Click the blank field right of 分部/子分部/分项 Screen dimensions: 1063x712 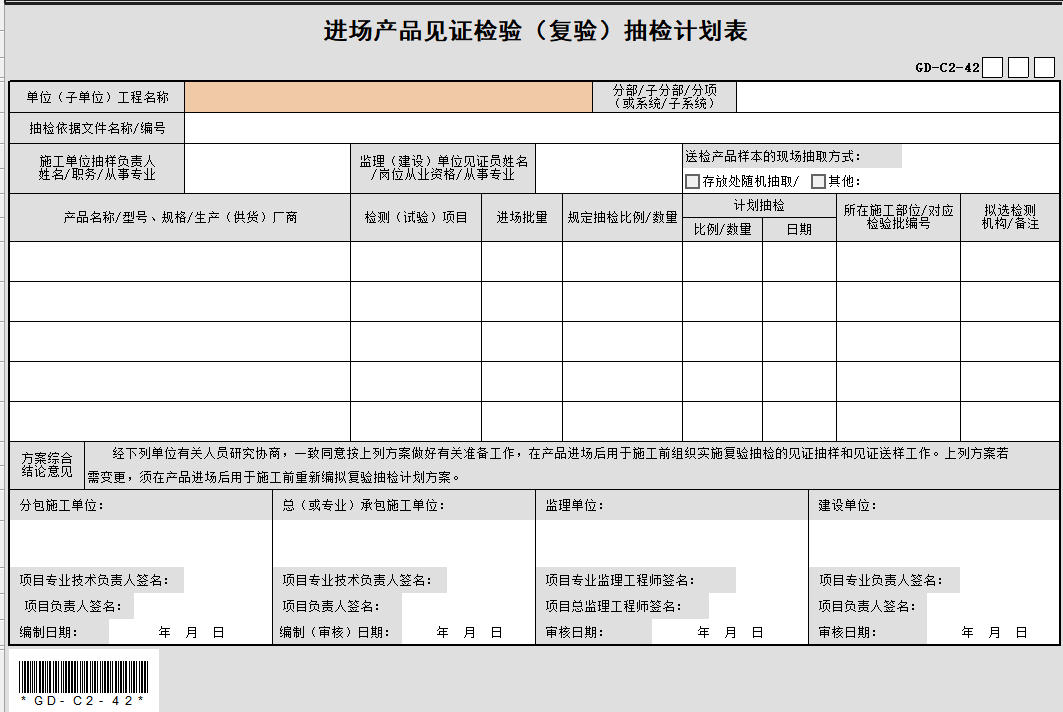tap(897, 97)
